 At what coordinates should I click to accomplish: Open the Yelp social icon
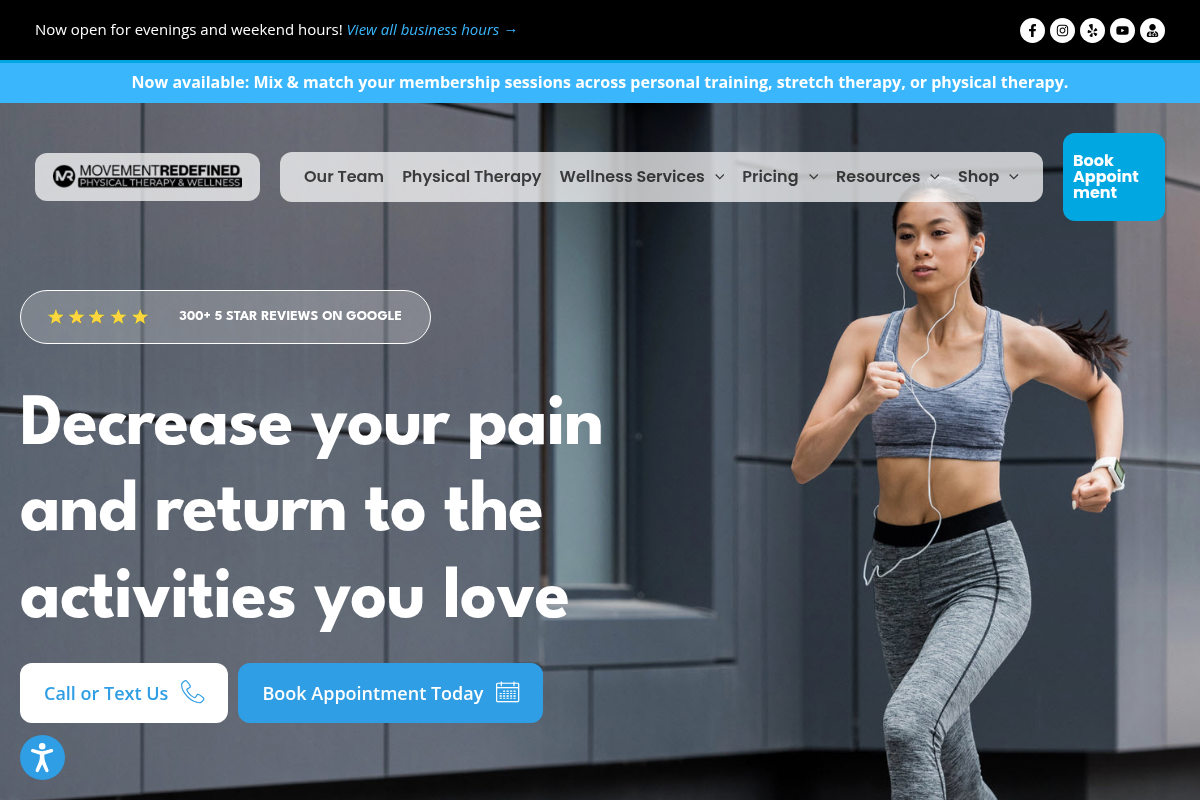tap(1093, 30)
